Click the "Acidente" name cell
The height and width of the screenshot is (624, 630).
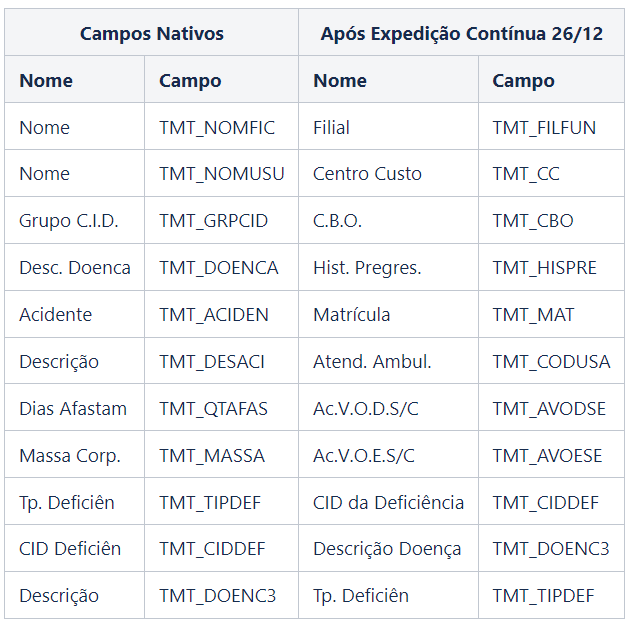[56, 315]
